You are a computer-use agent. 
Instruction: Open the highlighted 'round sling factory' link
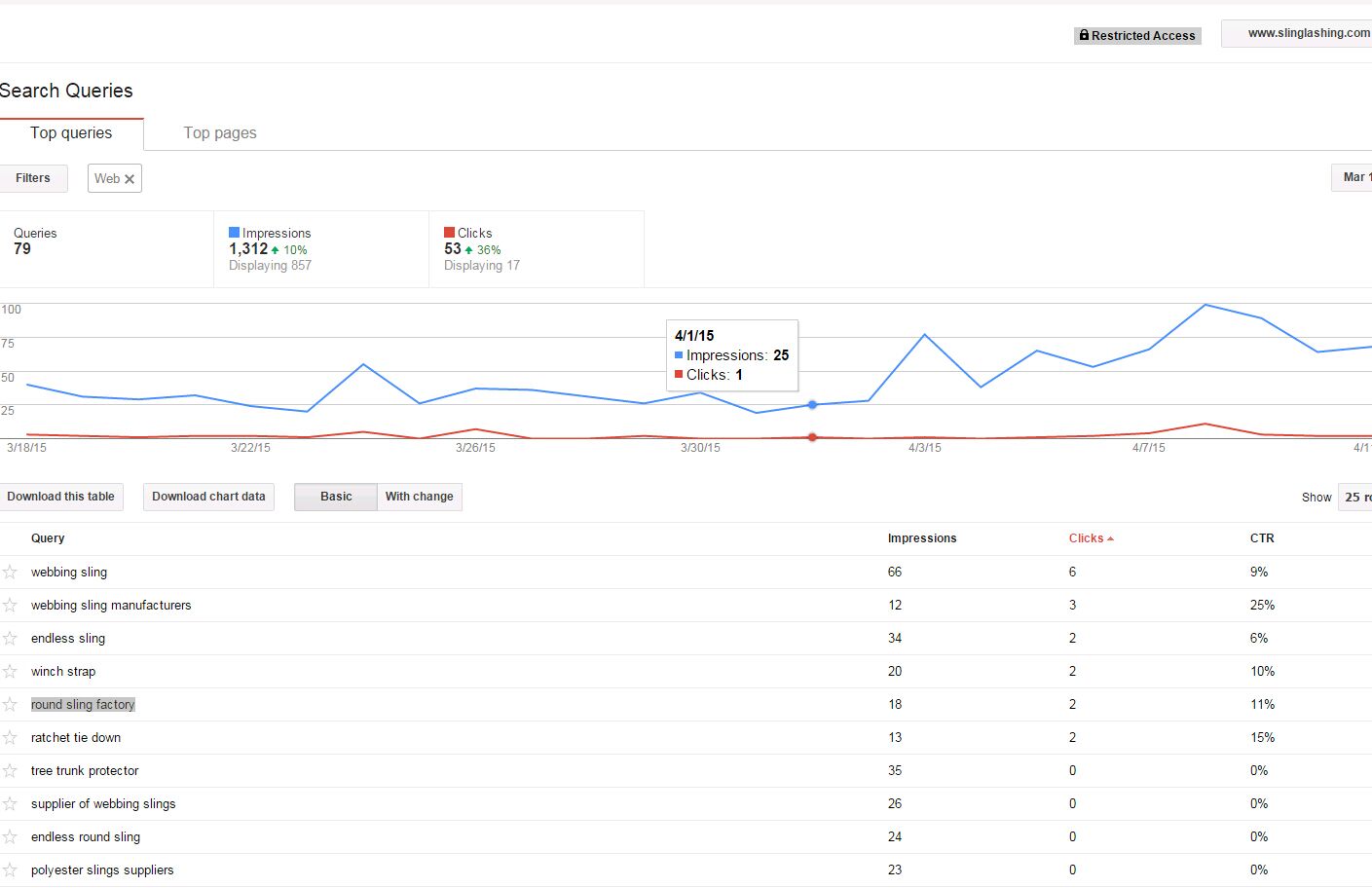click(83, 704)
